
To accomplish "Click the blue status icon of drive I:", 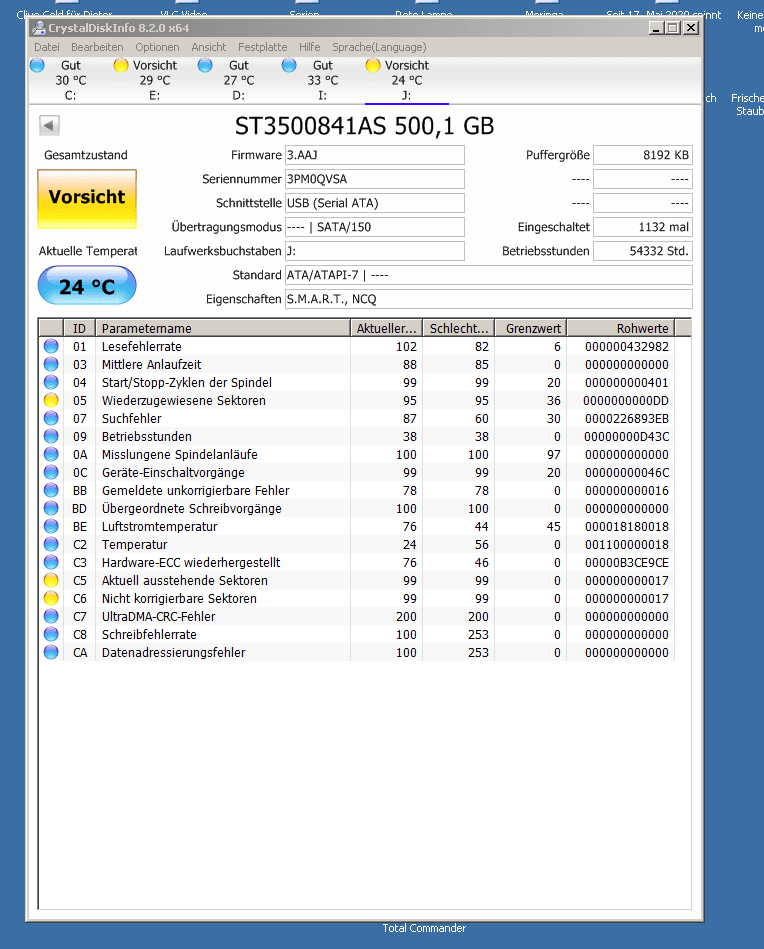I will coord(289,65).
